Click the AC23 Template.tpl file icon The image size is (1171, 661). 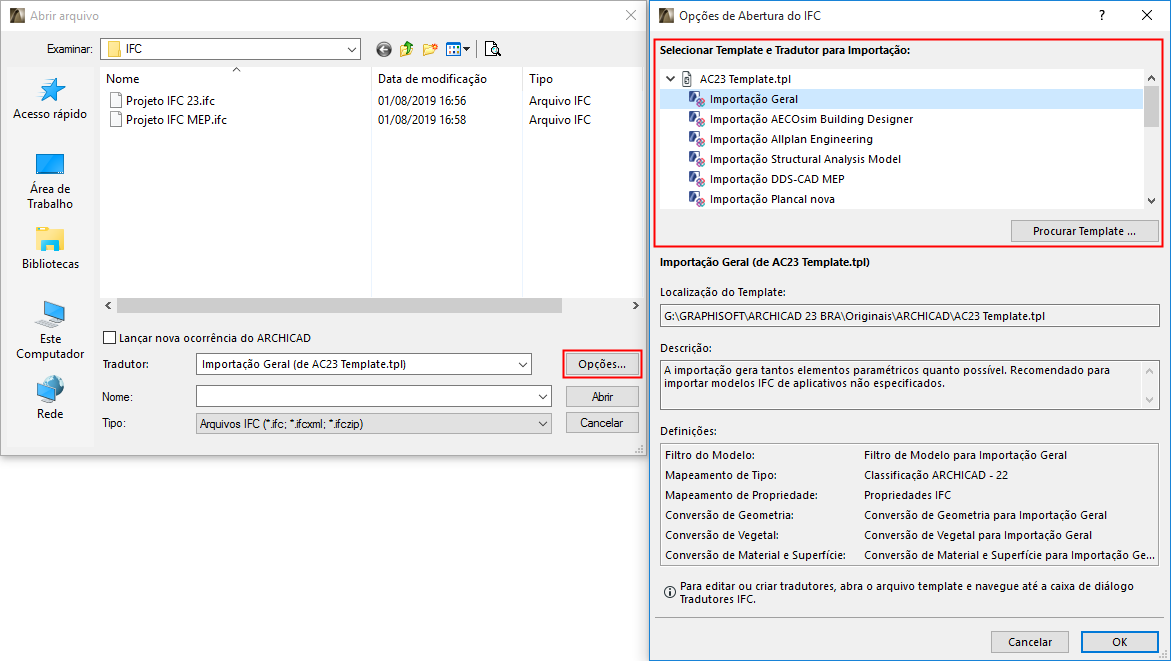687,78
